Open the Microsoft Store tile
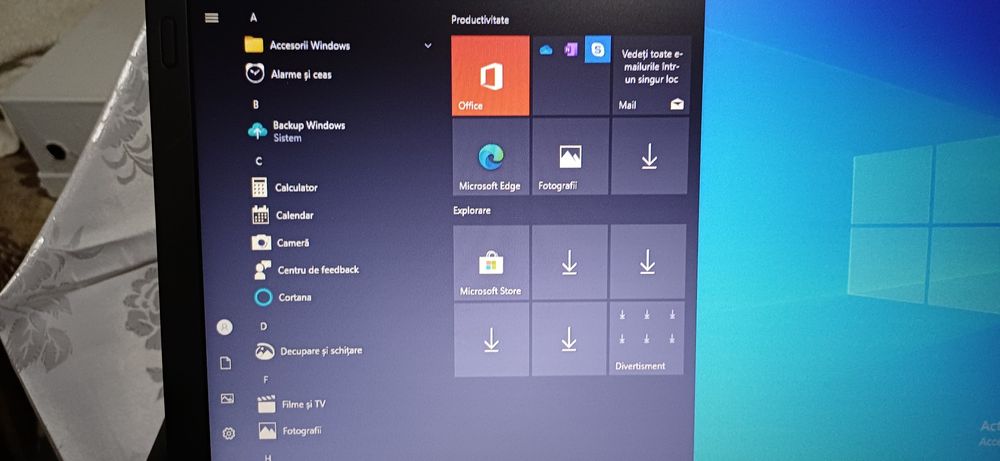Screen dimensions: 1000x461 pos(491,262)
